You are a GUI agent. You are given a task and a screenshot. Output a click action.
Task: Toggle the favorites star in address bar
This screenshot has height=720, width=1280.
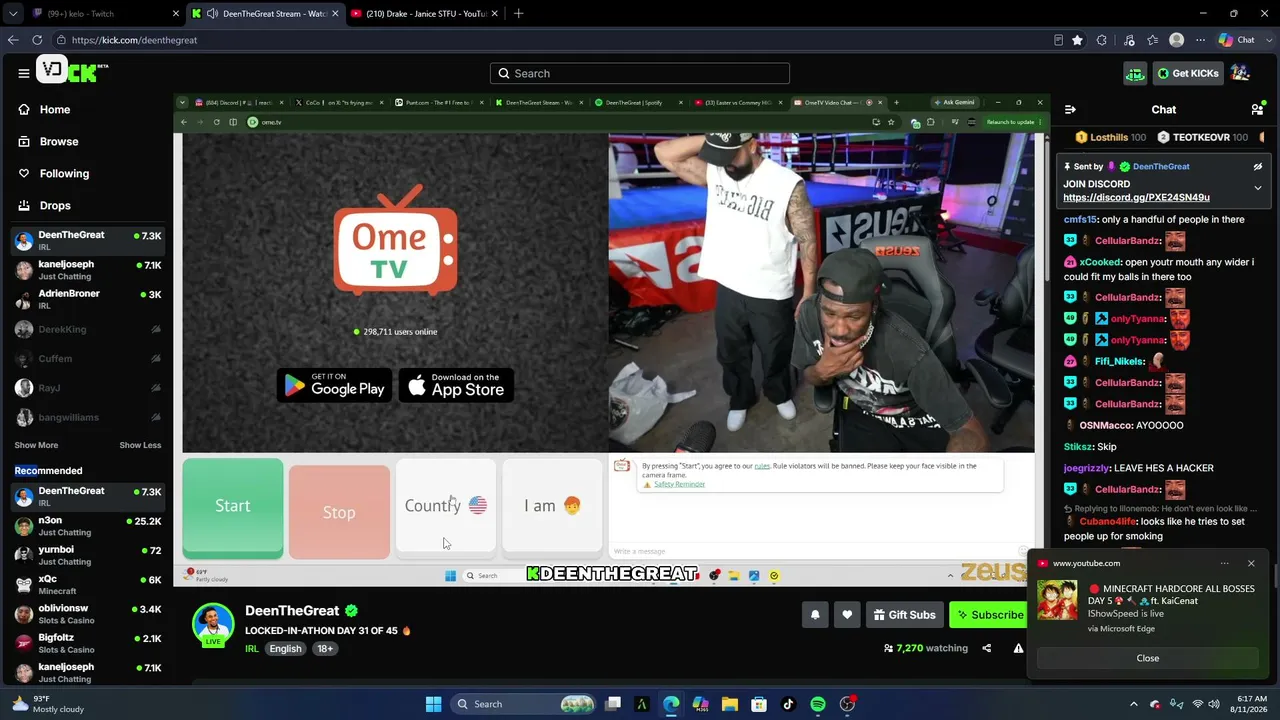tap(1077, 40)
